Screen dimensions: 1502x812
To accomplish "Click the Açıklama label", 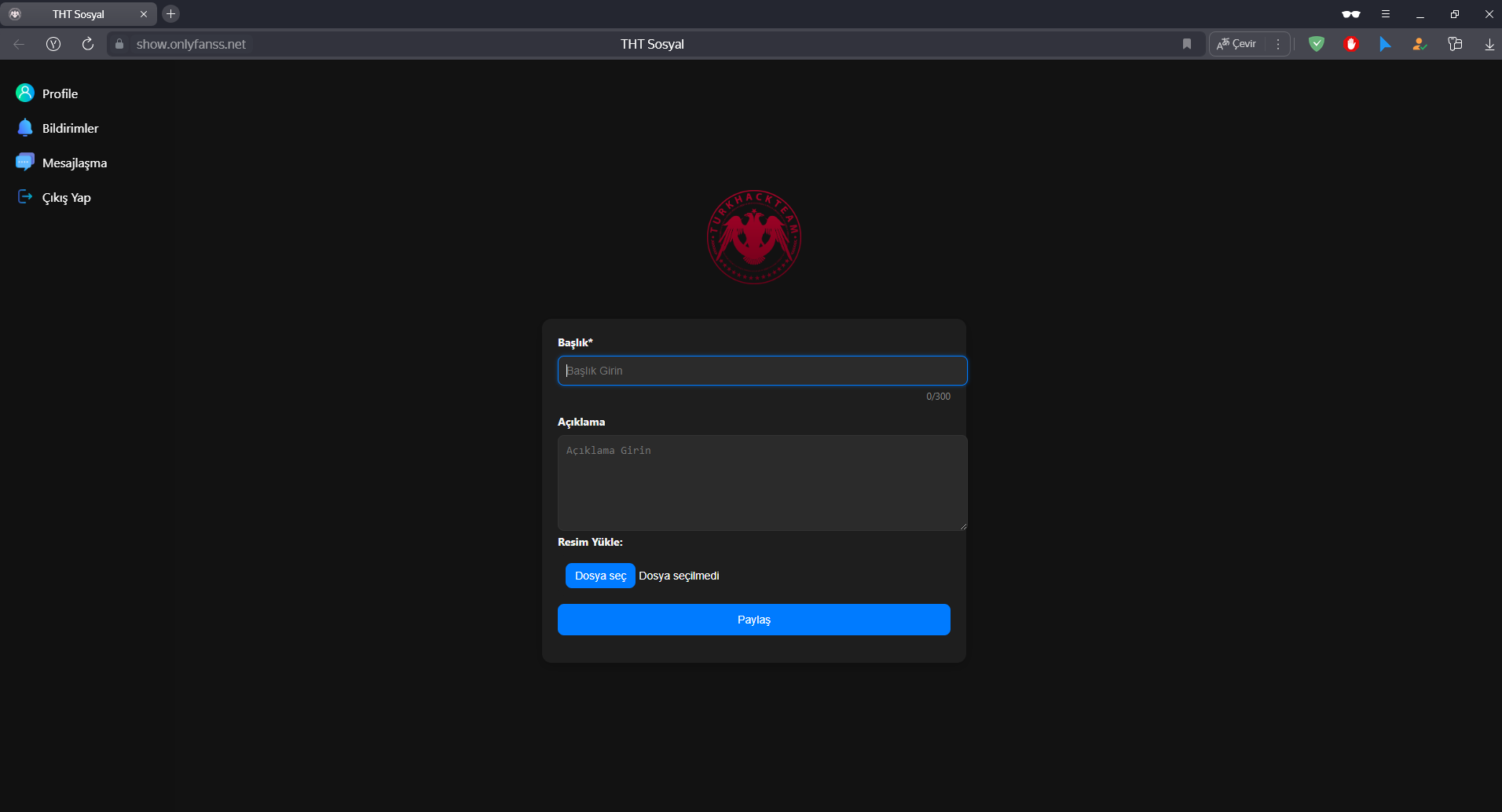I will (x=581, y=422).
